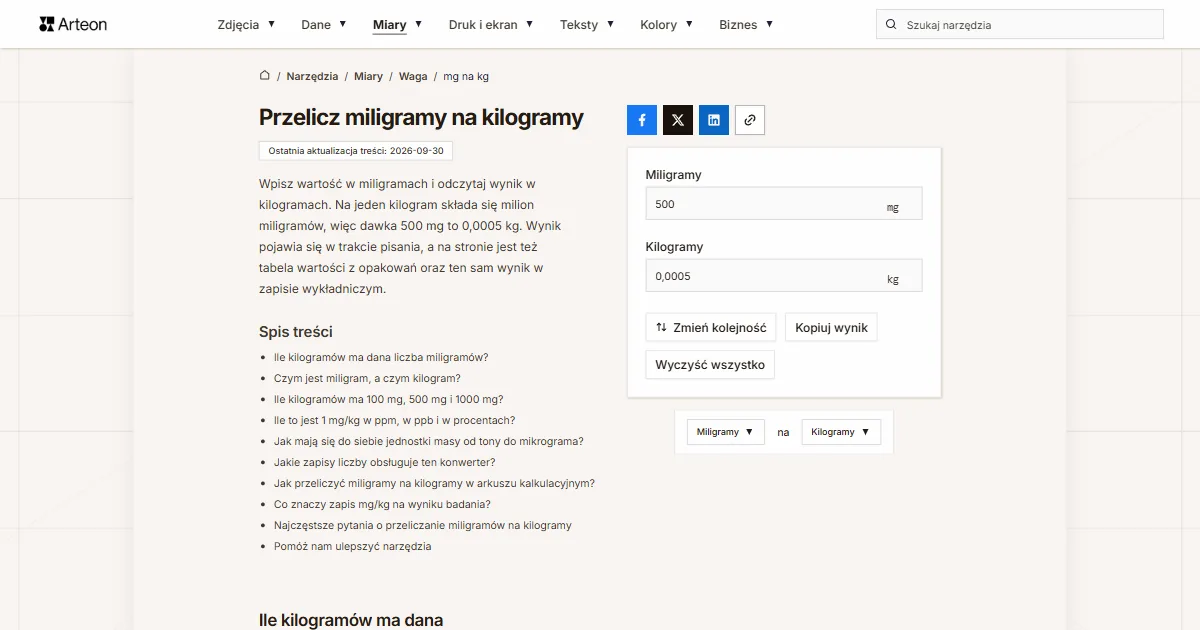Open Narzędzia breadcrumb link
Screen dimensions: 1200x630
click(312, 76)
